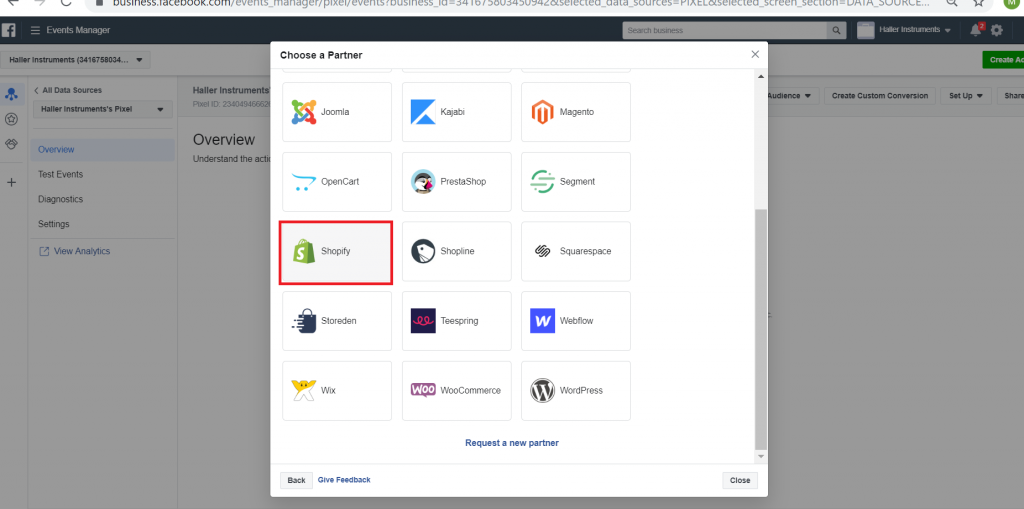This screenshot has width=1024, height=509.
Task: Select the Teespring partner card
Action: [x=456, y=321]
